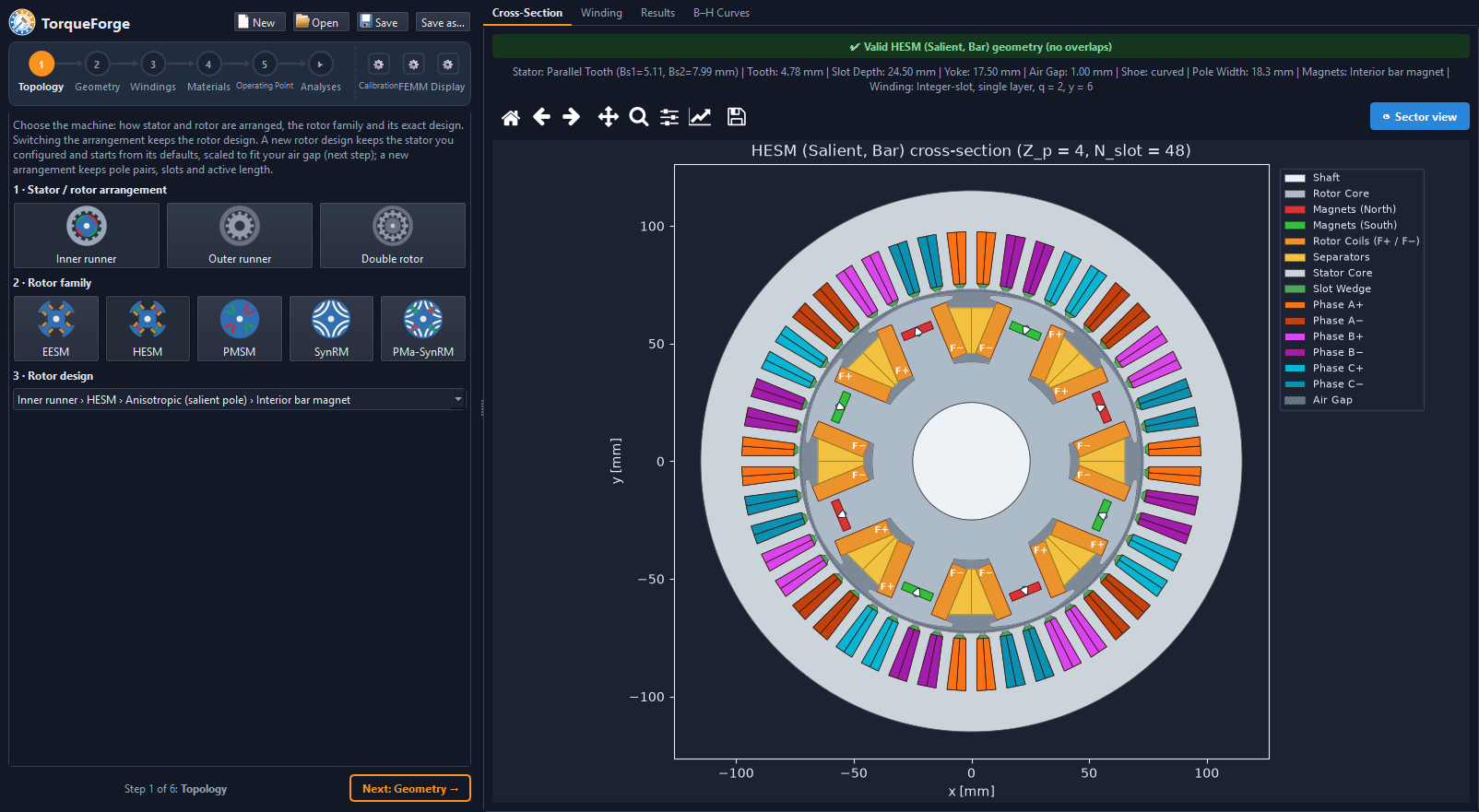Open Calibration gear step icon
1479x812 pixels.
point(378,65)
